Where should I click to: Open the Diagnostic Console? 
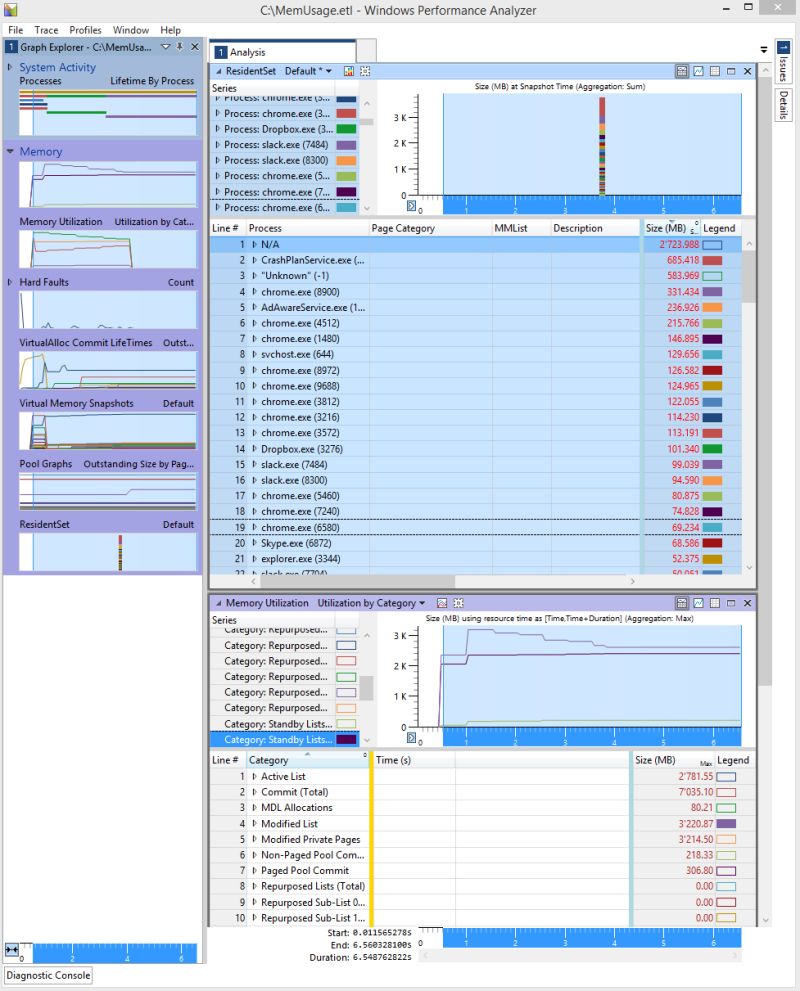pos(47,975)
